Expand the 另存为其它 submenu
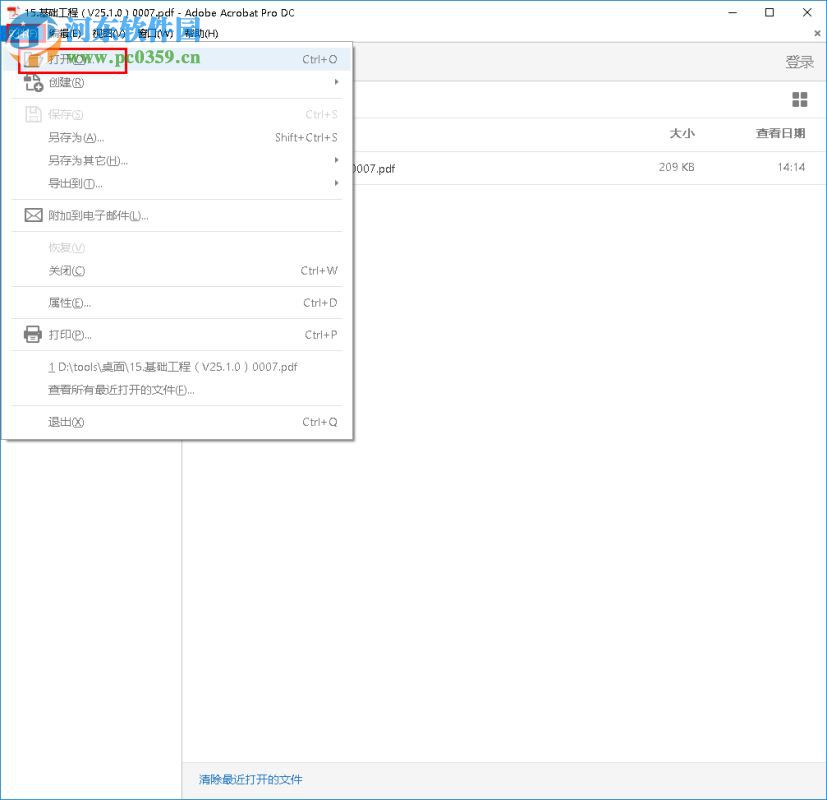This screenshot has height=800, width=827. point(337,160)
